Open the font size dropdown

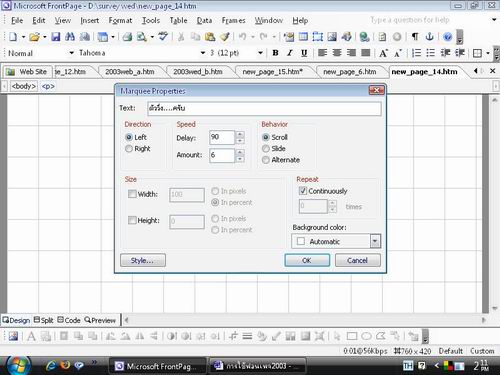[260, 53]
